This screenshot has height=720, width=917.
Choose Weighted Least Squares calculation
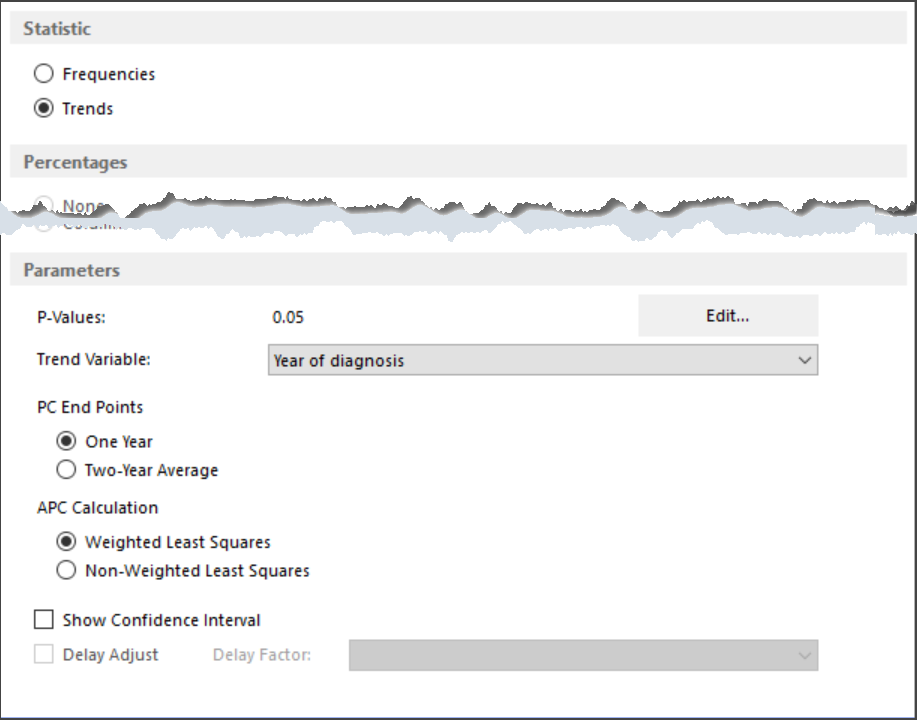(x=66, y=541)
